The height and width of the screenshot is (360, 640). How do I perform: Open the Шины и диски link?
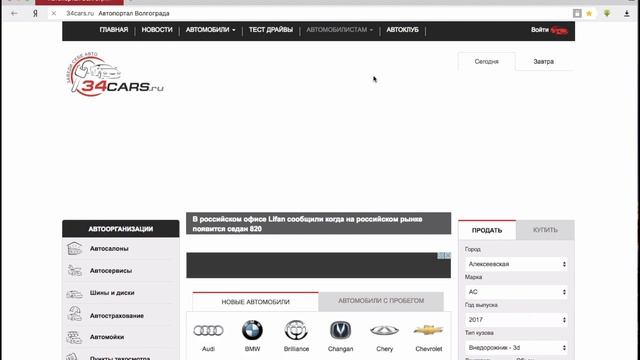112,293
